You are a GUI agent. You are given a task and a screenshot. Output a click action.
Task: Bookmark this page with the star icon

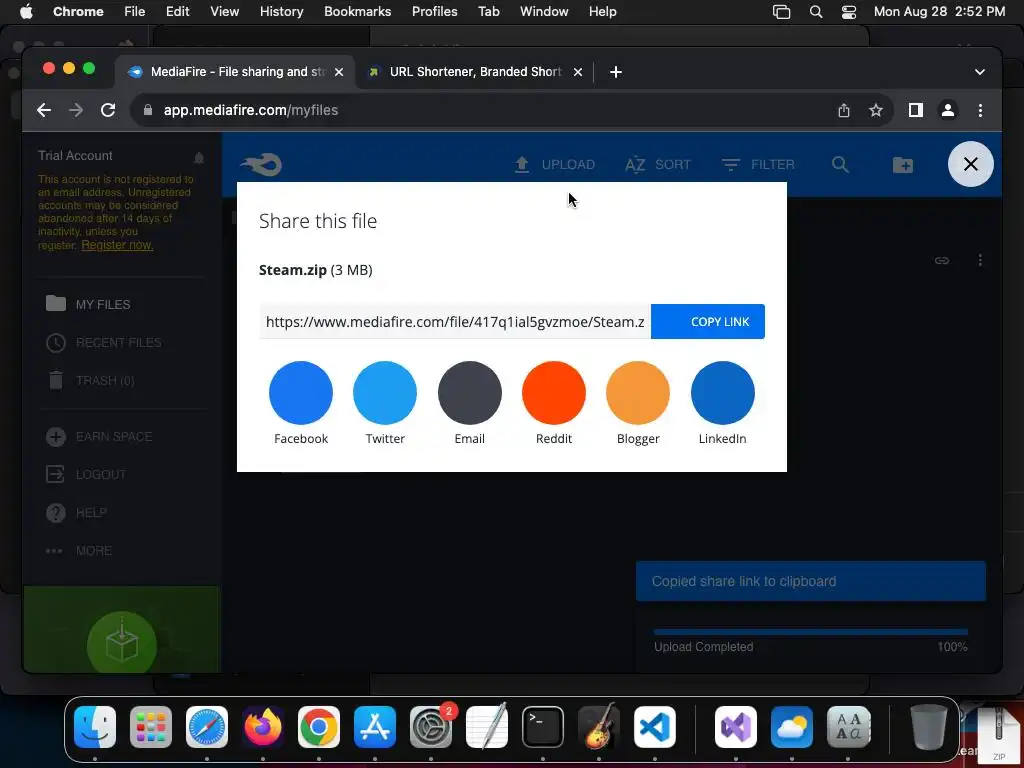876,110
